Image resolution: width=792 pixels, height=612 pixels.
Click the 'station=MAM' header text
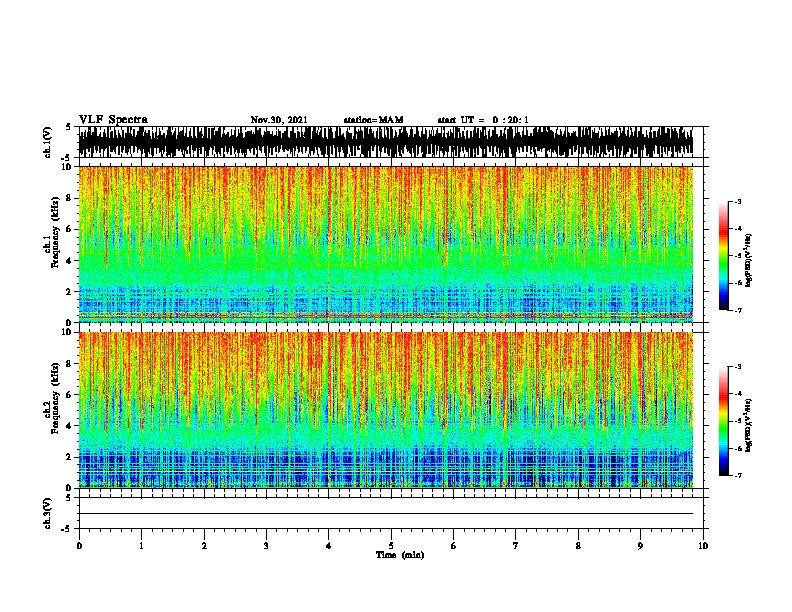pos(373,120)
